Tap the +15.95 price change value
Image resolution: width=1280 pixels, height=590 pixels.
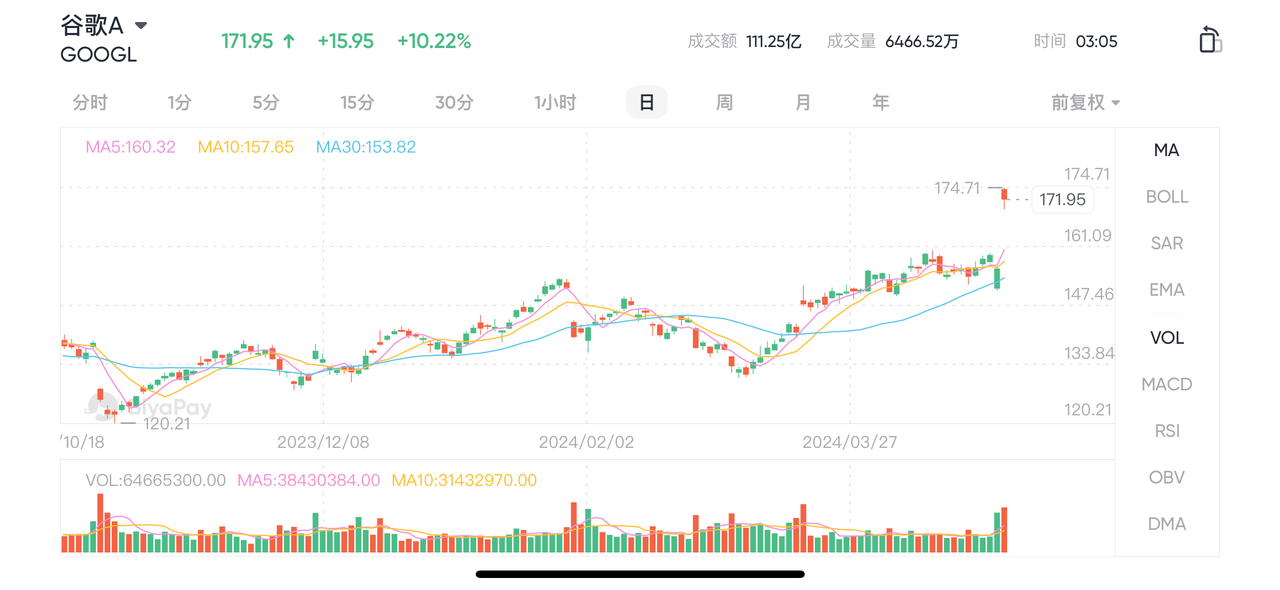point(345,41)
